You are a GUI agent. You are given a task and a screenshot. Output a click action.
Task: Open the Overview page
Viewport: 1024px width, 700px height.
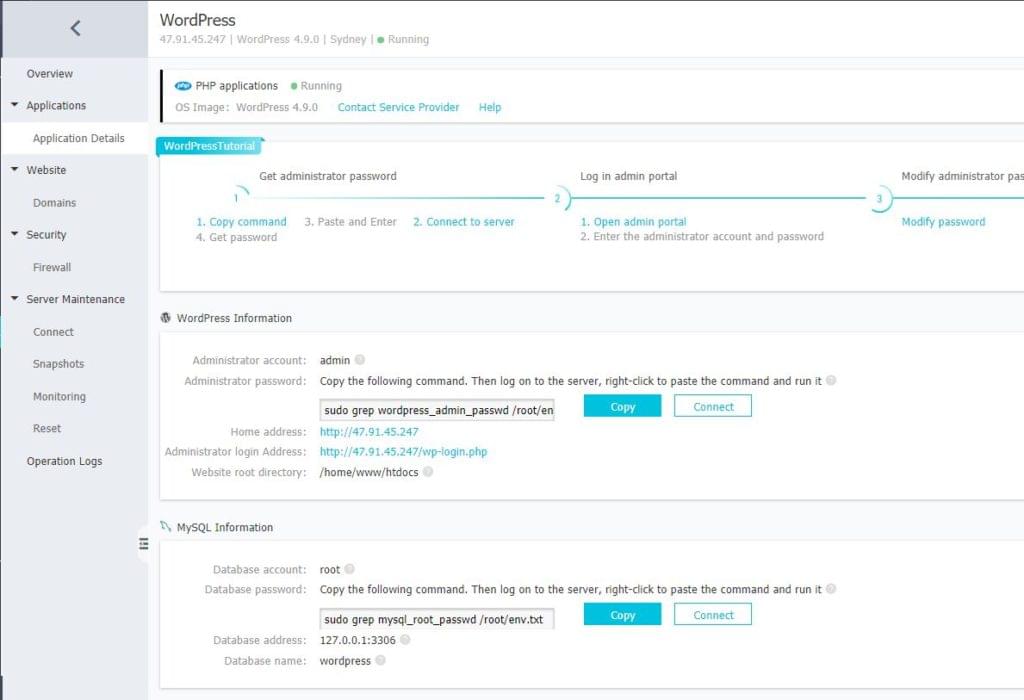tap(49, 74)
